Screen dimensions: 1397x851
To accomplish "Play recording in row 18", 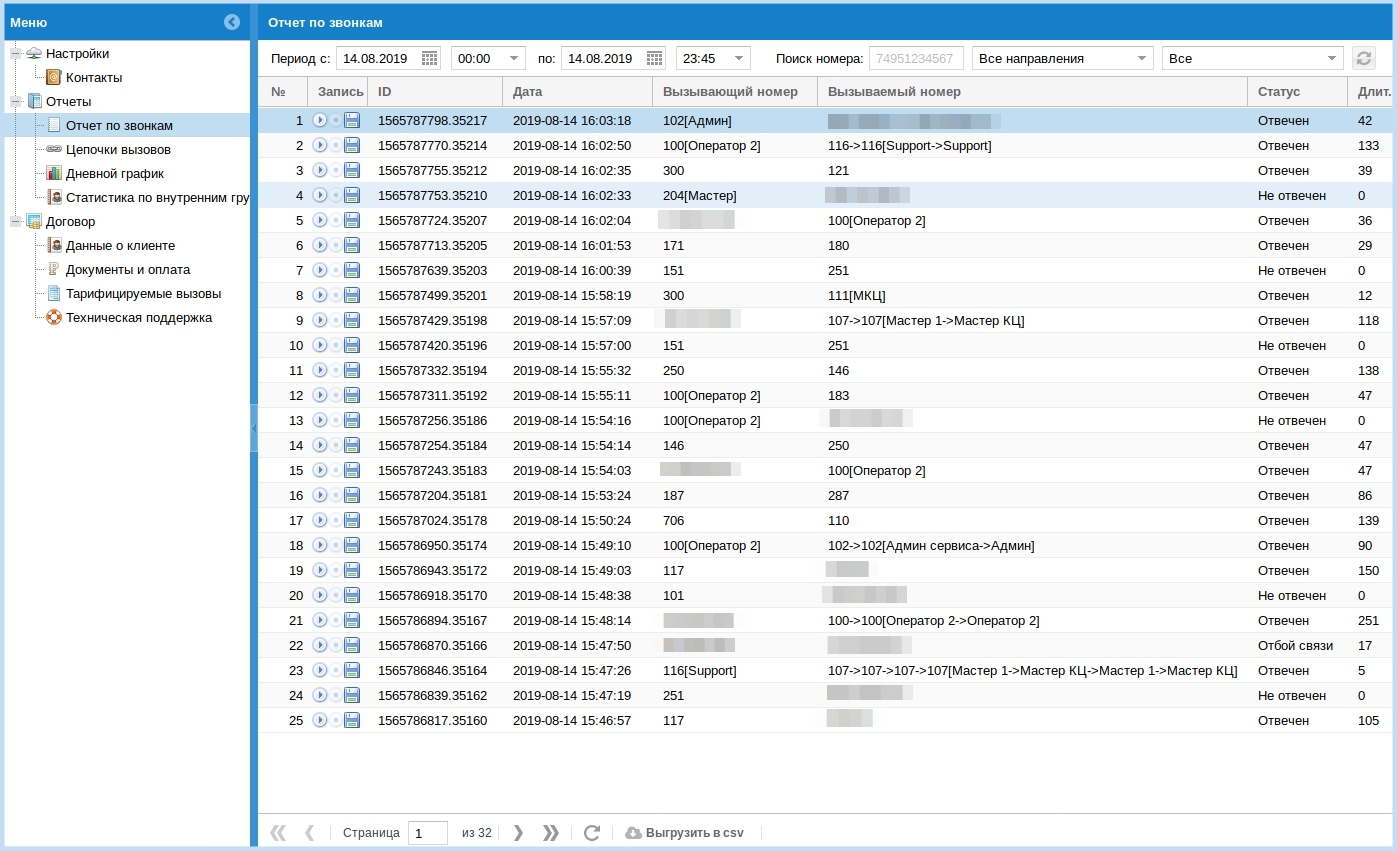I will click(x=320, y=545).
